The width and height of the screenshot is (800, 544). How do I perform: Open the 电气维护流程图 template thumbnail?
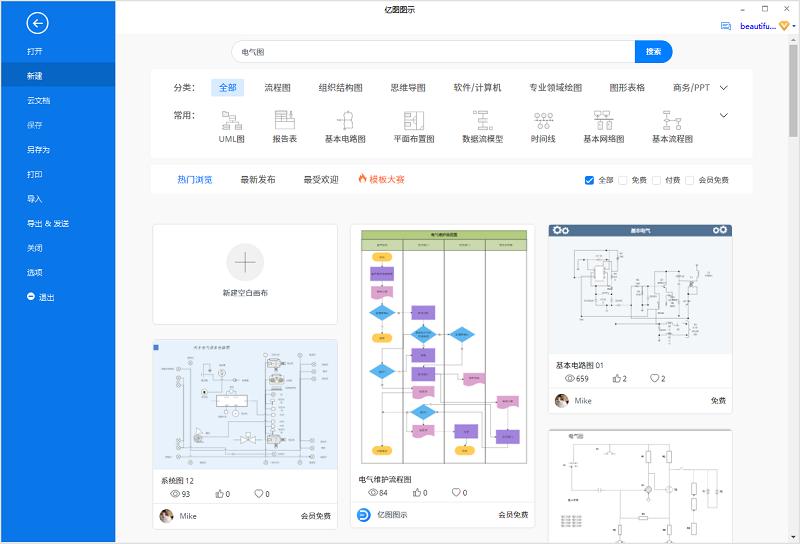click(x=443, y=347)
